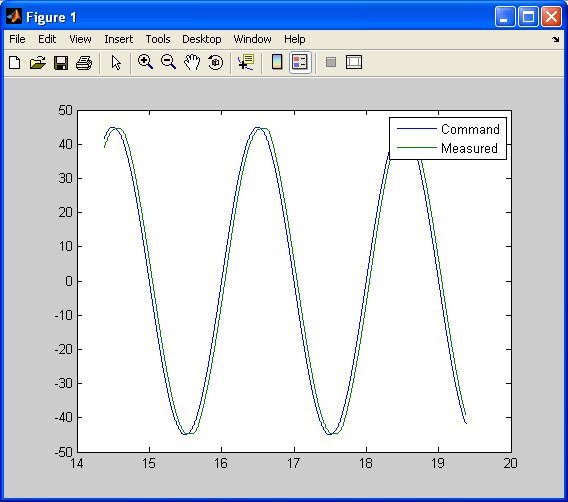This screenshot has width=568, height=502.
Task: Click the Hide Plot Tools icon
Action: [x=331, y=62]
